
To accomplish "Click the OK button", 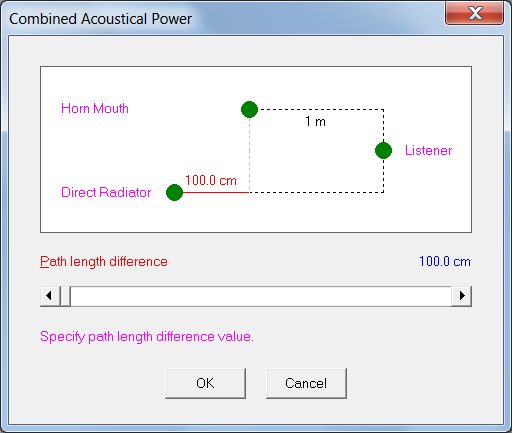I will [x=205, y=383].
